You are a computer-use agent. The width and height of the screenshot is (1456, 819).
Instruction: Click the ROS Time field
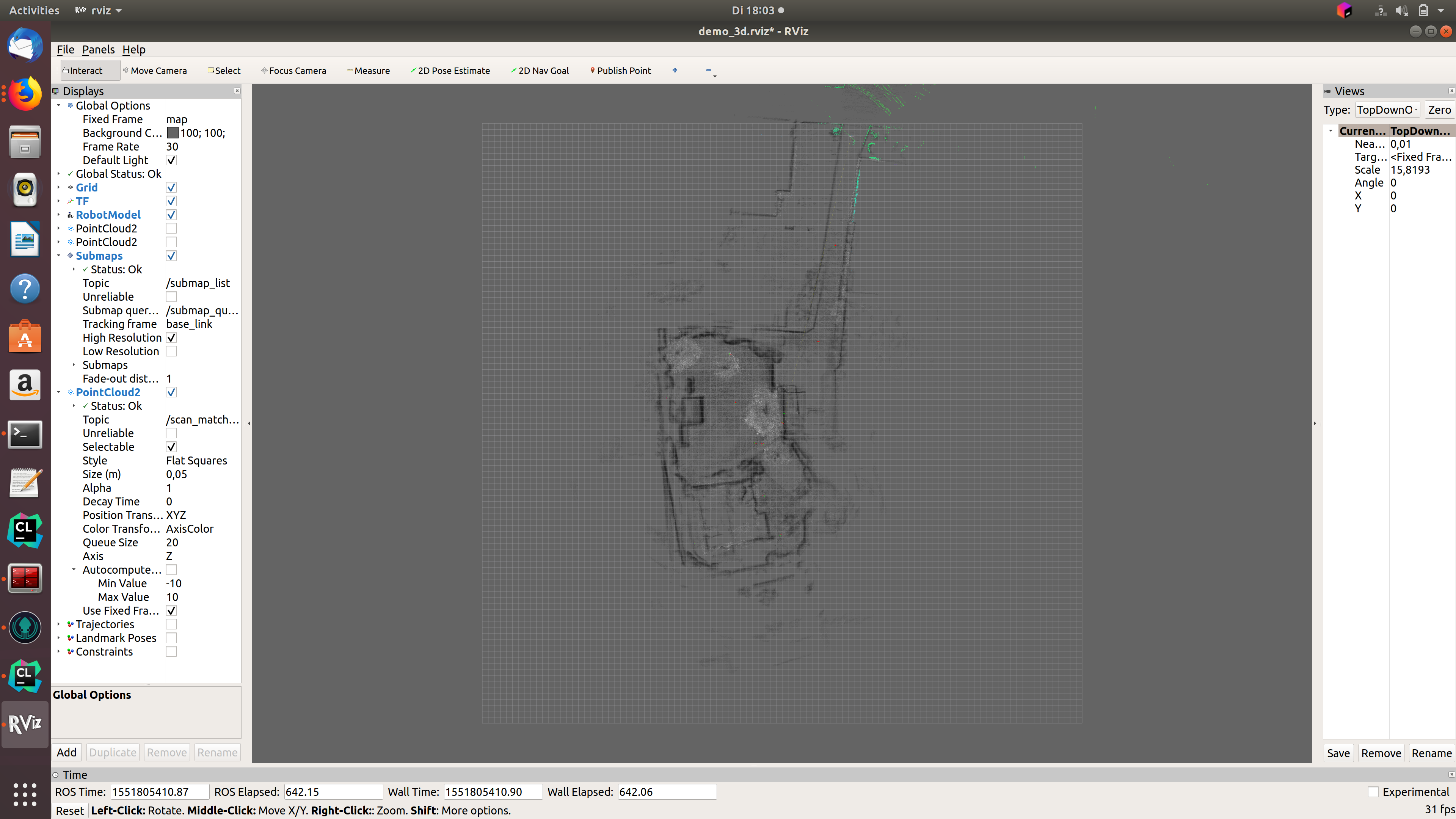pos(159,792)
